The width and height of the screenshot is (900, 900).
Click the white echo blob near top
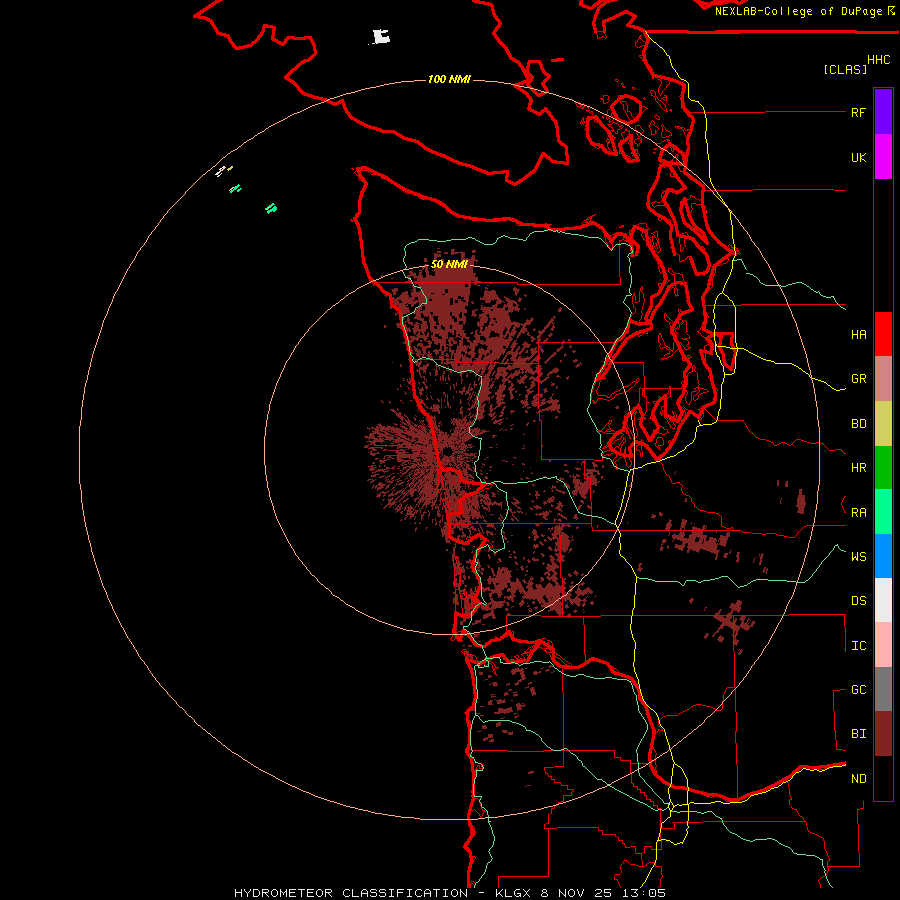tap(380, 37)
